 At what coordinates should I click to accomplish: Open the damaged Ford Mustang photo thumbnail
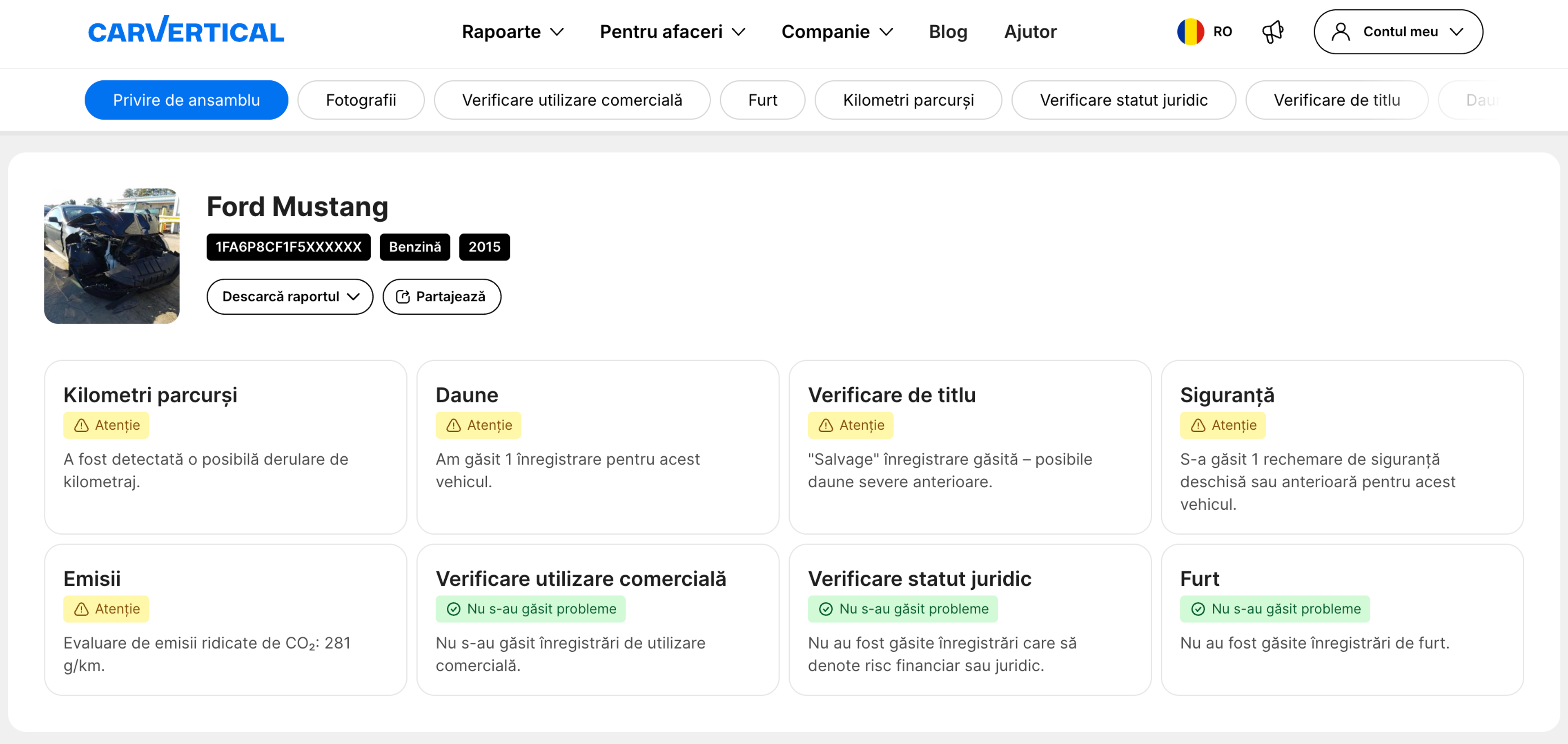112,256
